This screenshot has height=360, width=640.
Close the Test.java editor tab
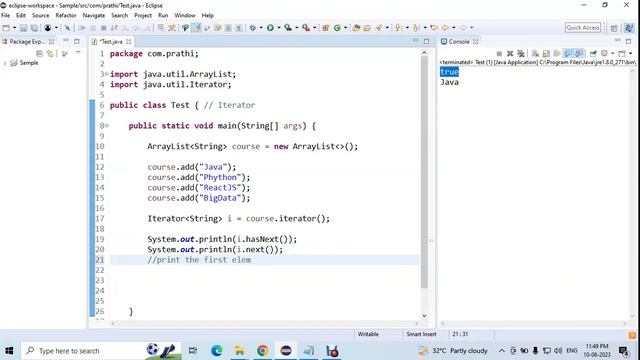click(129, 42)
